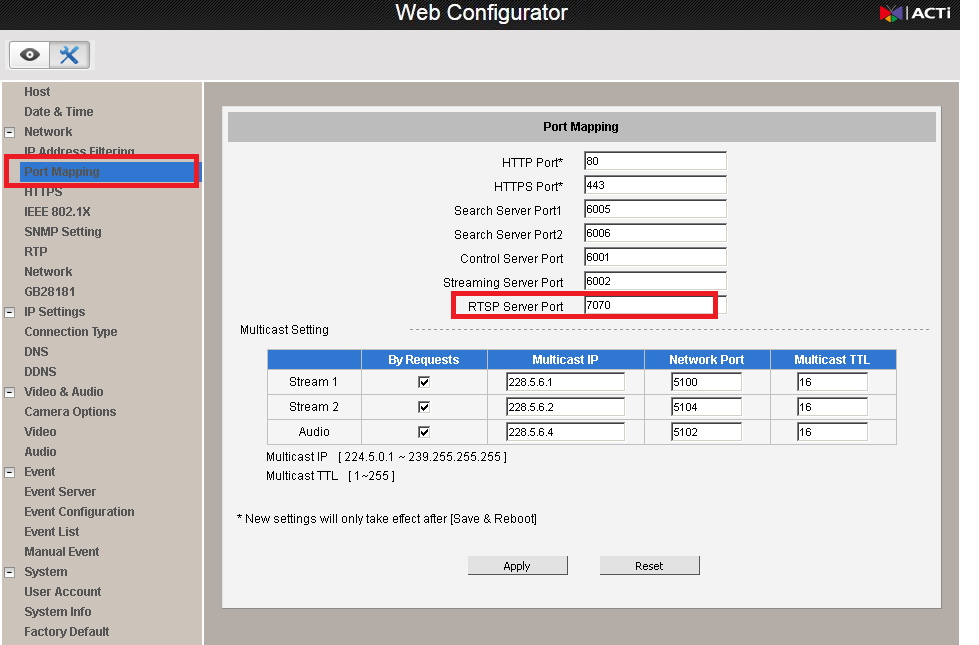Collapse the Network tree section
This screenshot has height=645, width=979.
coord(10,132)
